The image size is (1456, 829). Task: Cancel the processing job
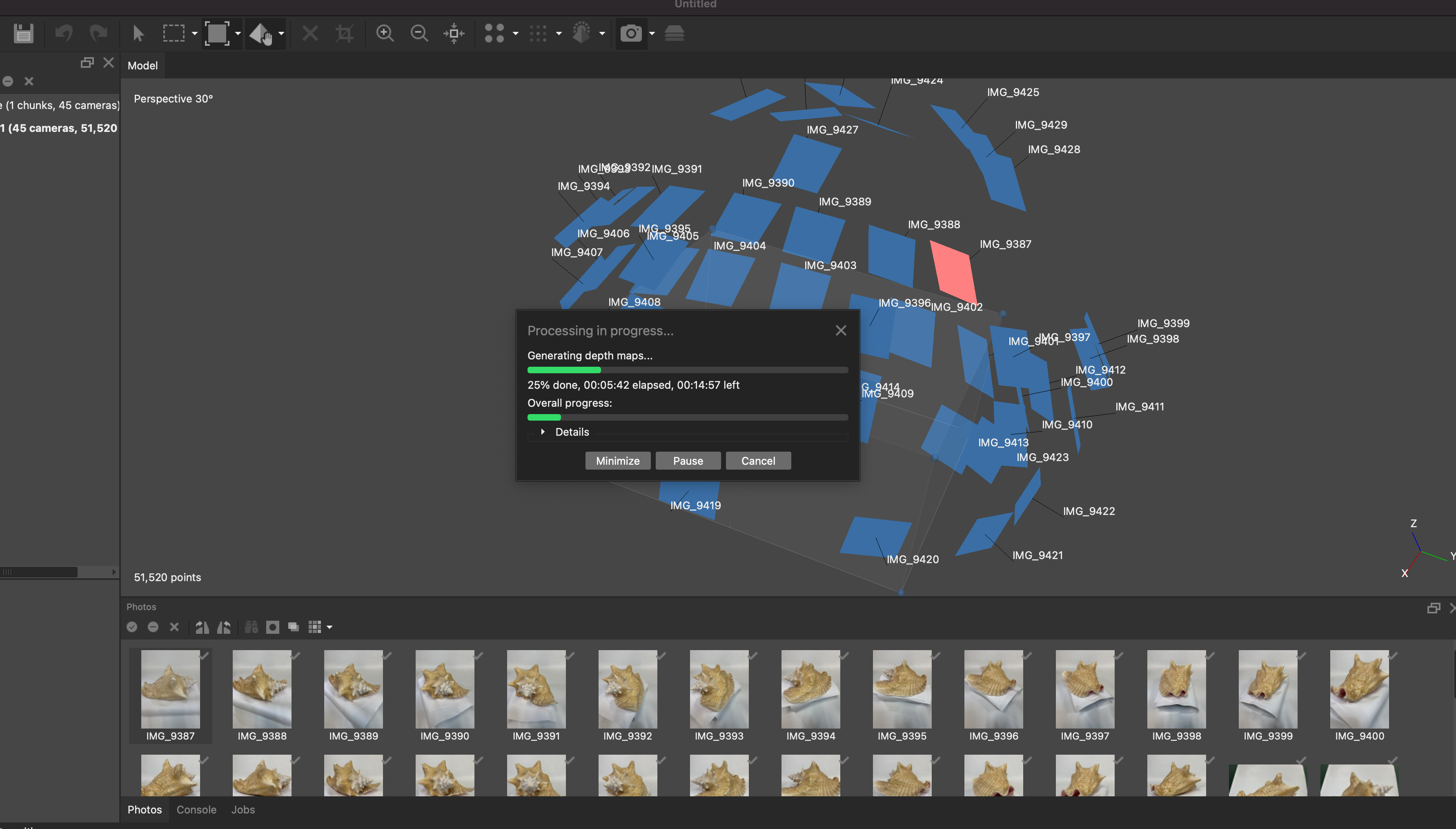click(x=757, y=461)
